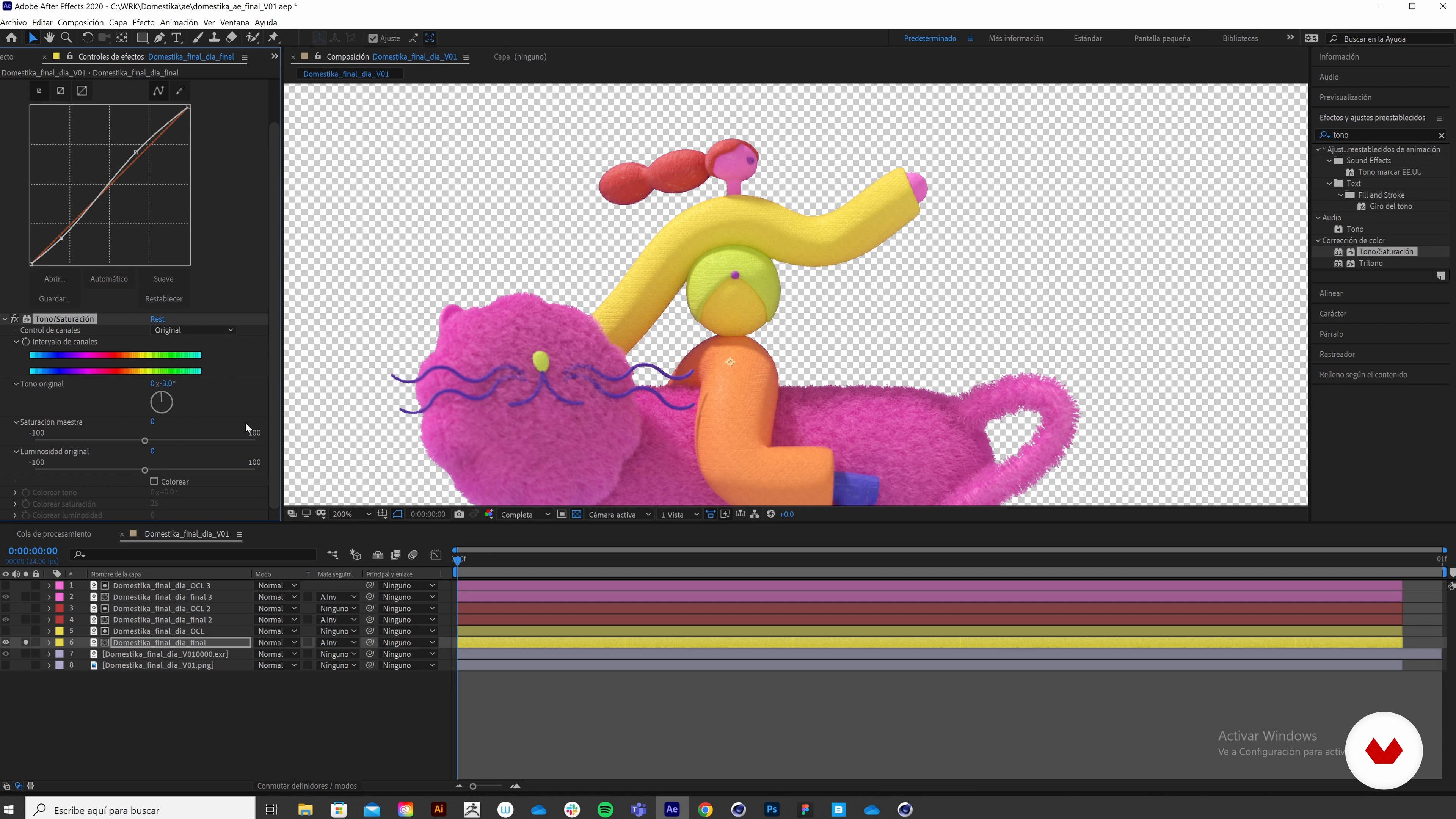
Task: Click the Automático curves button
Action: point(109,279)
